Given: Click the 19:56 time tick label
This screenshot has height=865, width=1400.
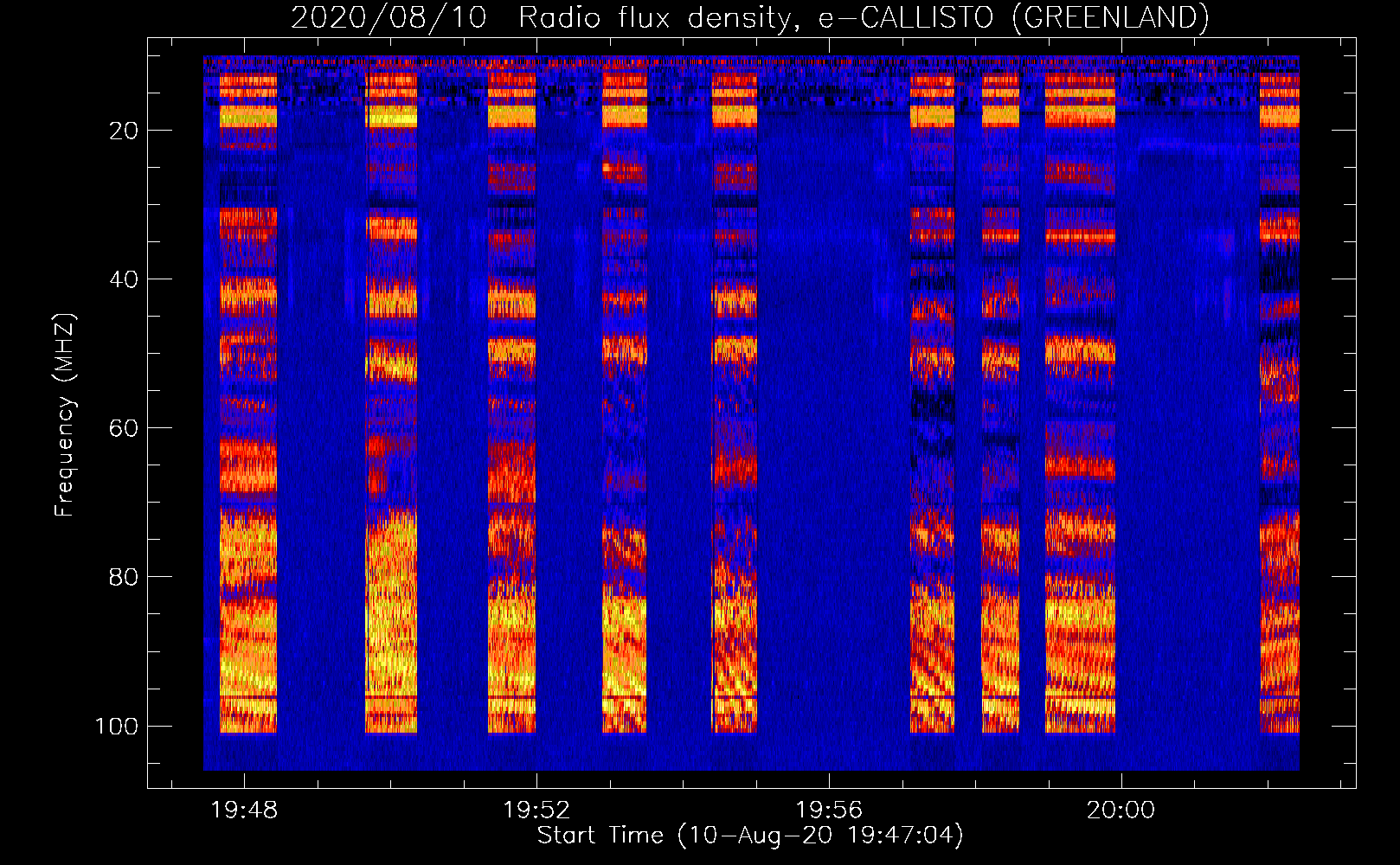Looking at the screenshot, I should [x=829, y=811].
